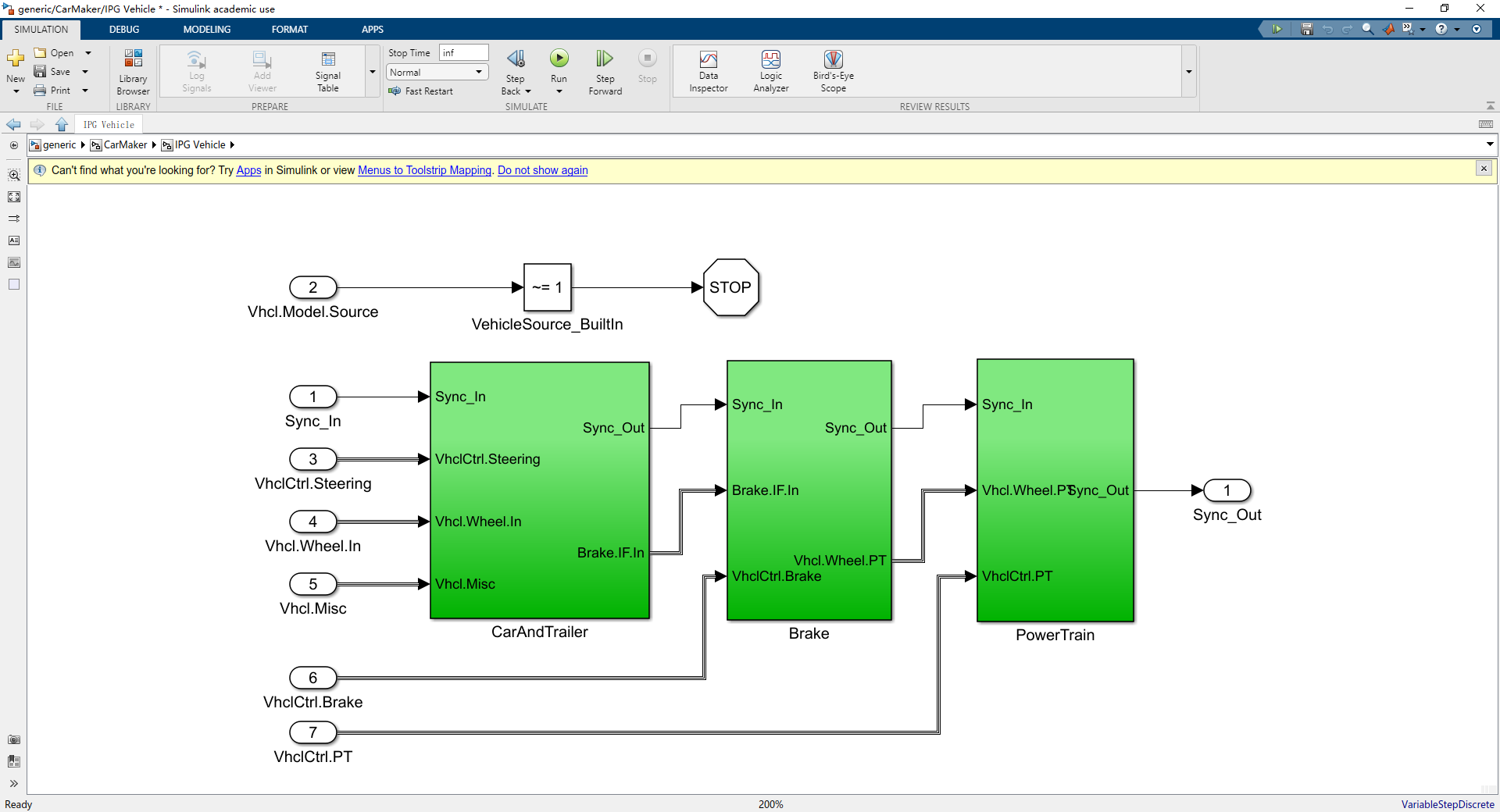
Task: Click the generic breadcrumb item
Action: coord(59,145)
